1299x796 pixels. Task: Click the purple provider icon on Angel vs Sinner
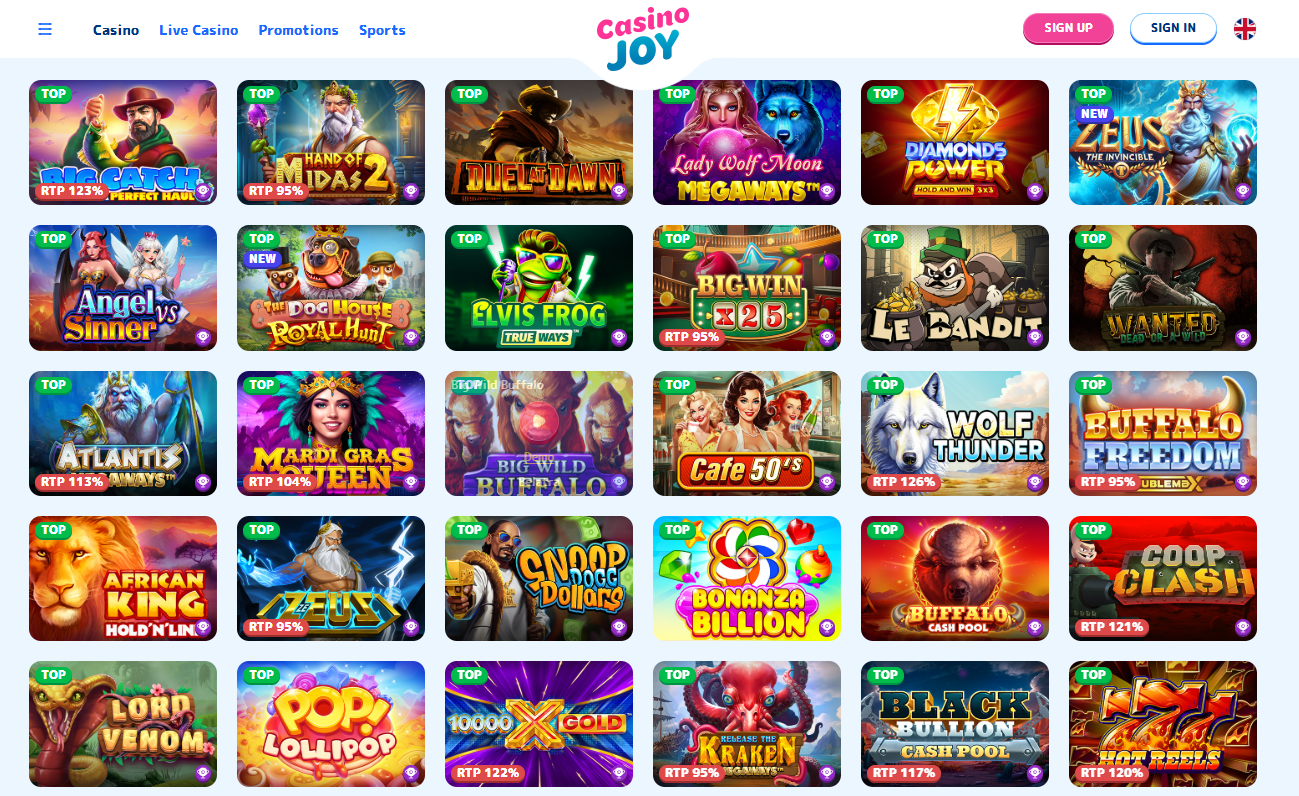(x=203, y=337)
